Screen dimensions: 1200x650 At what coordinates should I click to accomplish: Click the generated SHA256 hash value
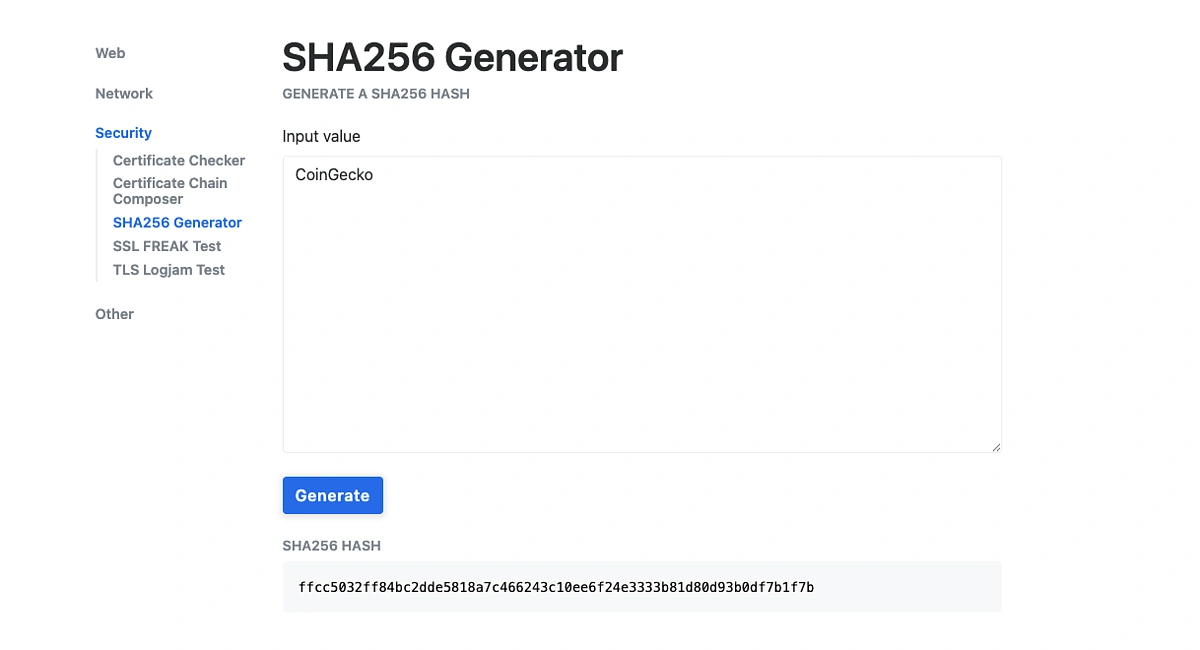click(555, 587)
